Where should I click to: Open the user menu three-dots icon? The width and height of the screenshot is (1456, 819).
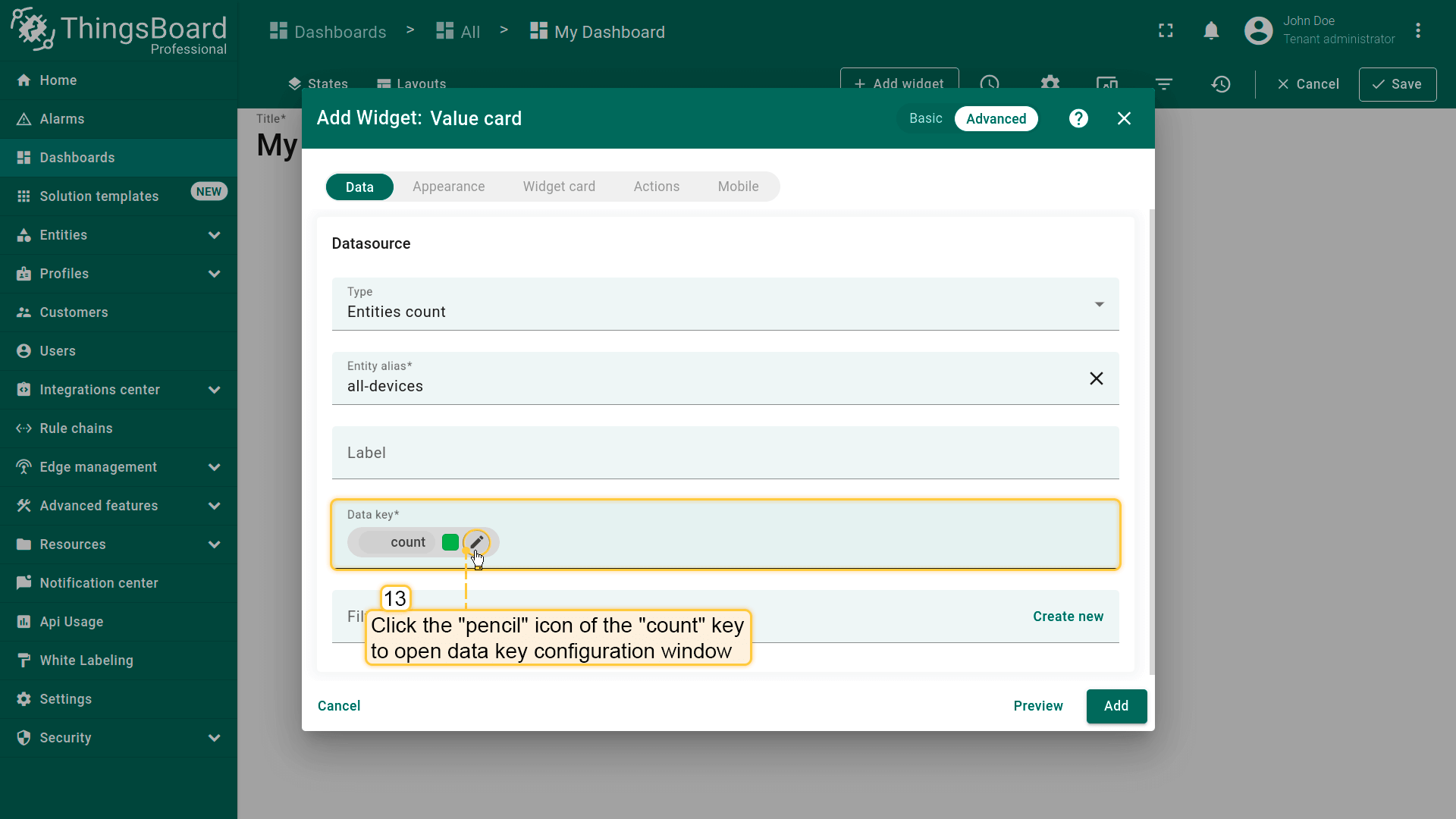pos(1417,31)
